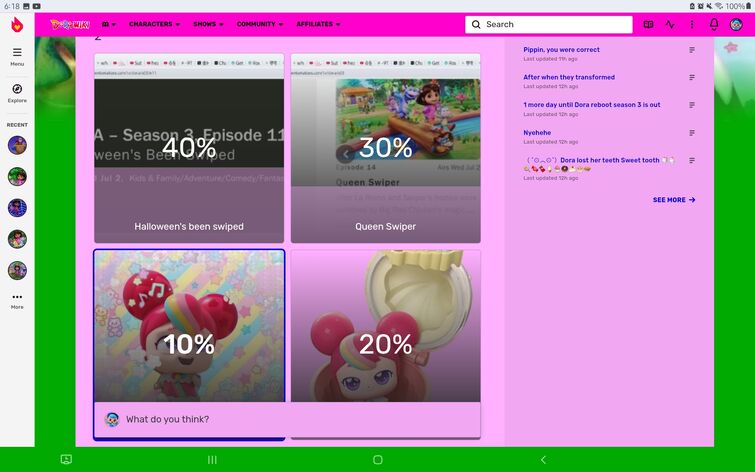Show More sidebar options

[x=17, y=301]
